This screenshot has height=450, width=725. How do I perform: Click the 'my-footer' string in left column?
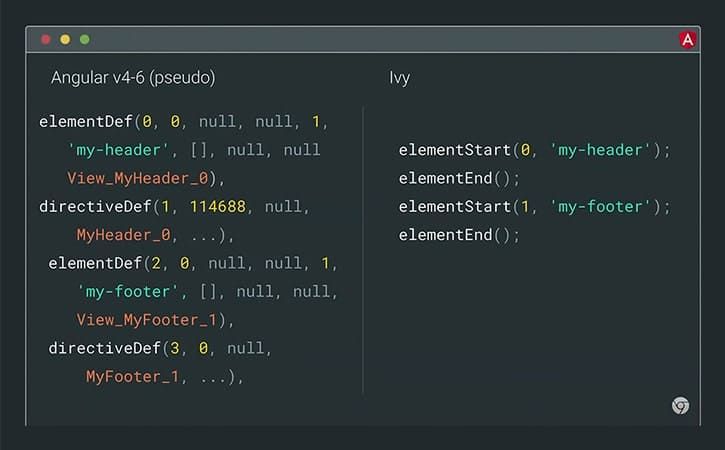[x=128, y=291]
